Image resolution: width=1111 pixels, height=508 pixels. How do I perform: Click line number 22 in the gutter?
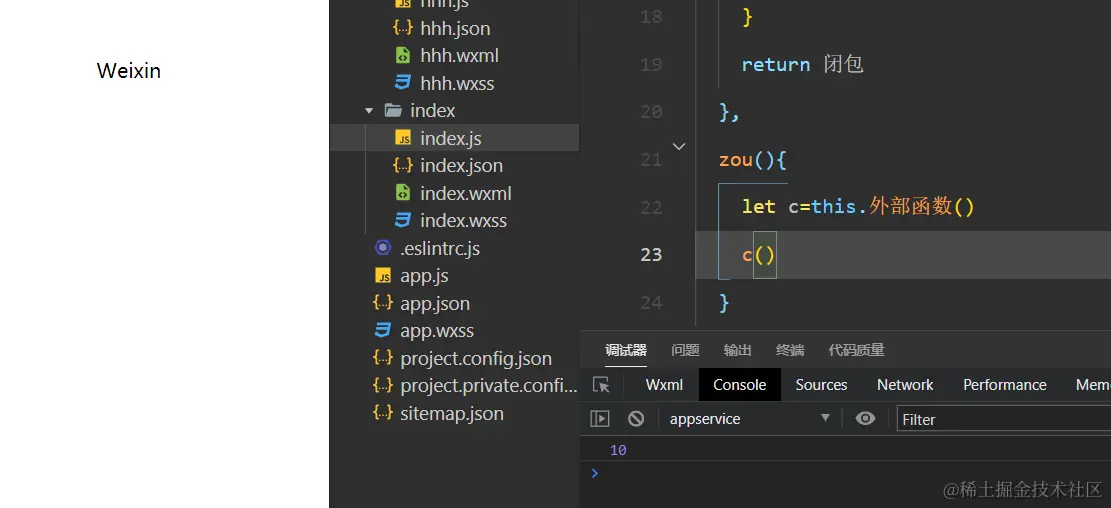651,207
